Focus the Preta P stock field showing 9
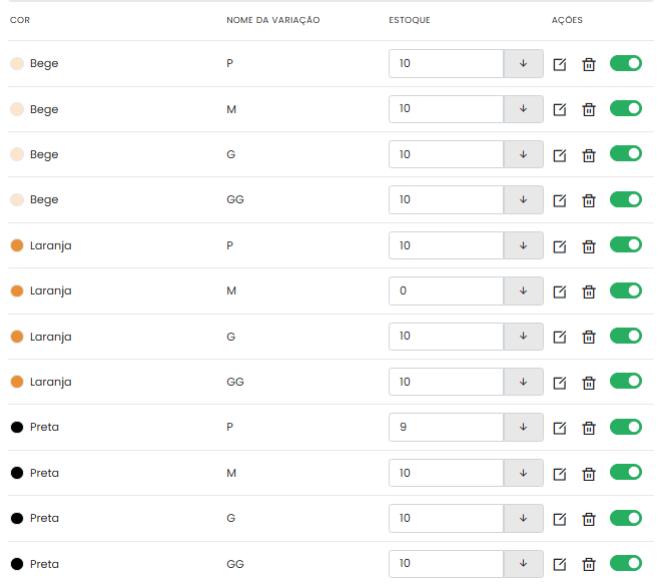Screen dimensions: 659x588 point(445,427)
